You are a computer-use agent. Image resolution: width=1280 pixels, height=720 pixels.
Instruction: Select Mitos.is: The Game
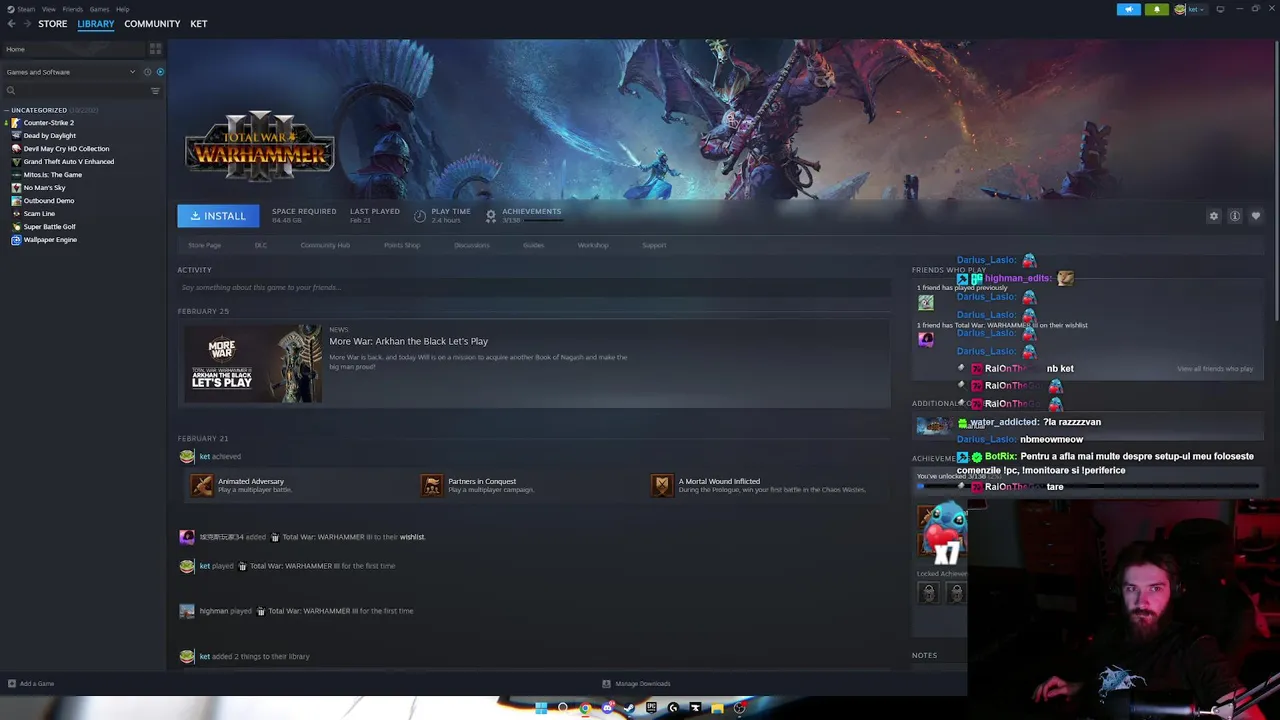pos(52,175)
